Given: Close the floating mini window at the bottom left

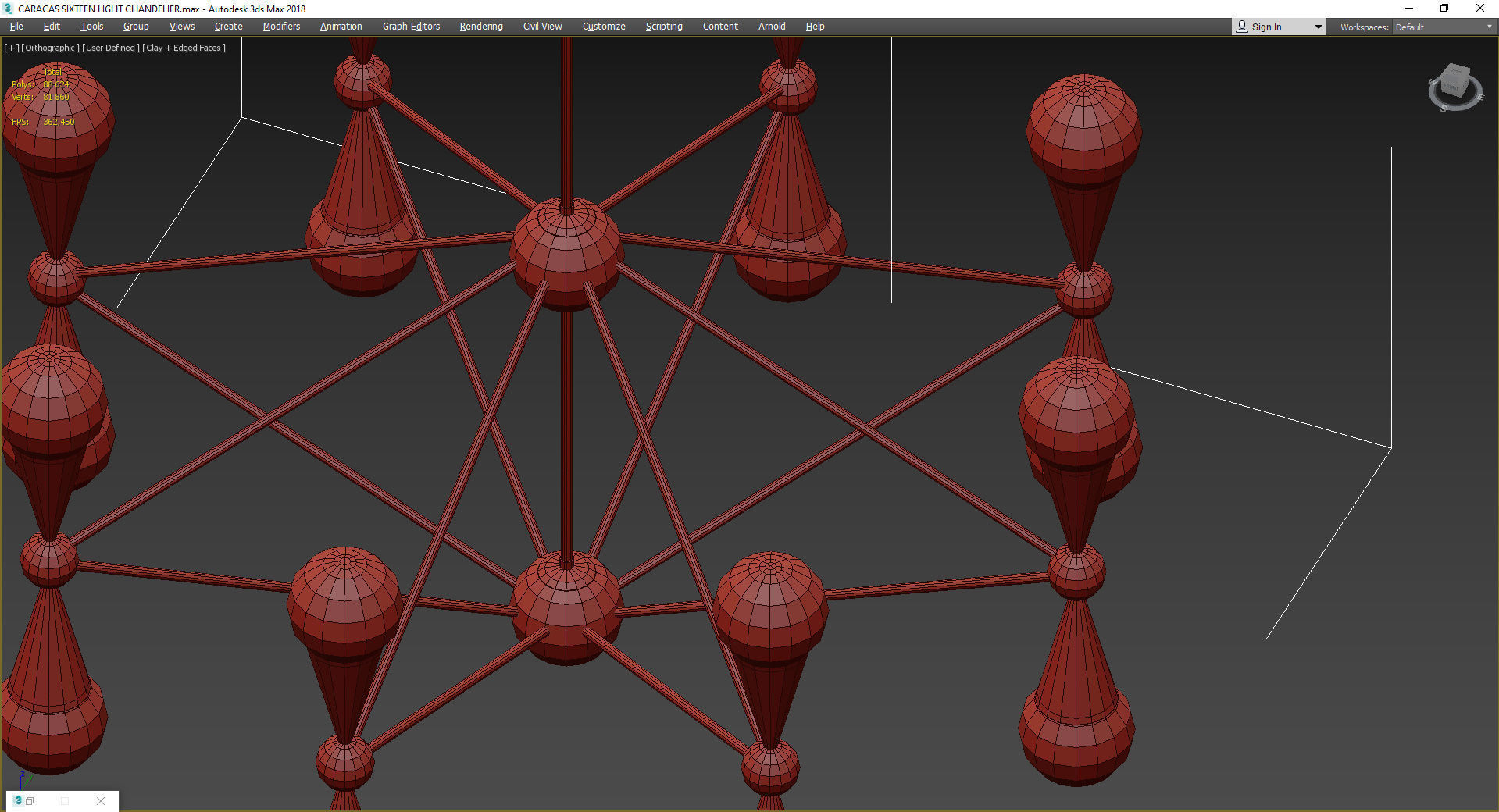Looking at the screenshot, I should pos(101,801).
